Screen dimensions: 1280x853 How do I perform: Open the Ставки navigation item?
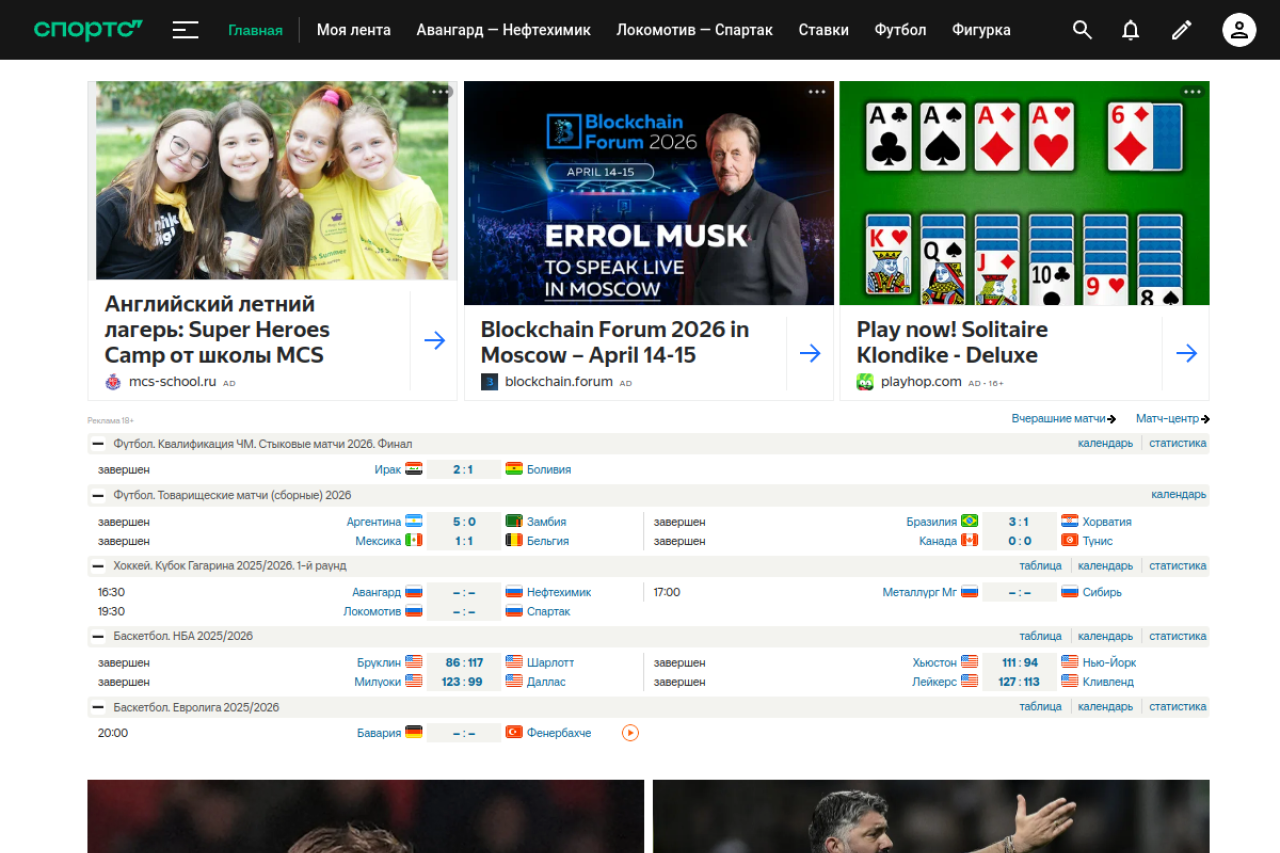pyautogui.click(x=823, y=30)
